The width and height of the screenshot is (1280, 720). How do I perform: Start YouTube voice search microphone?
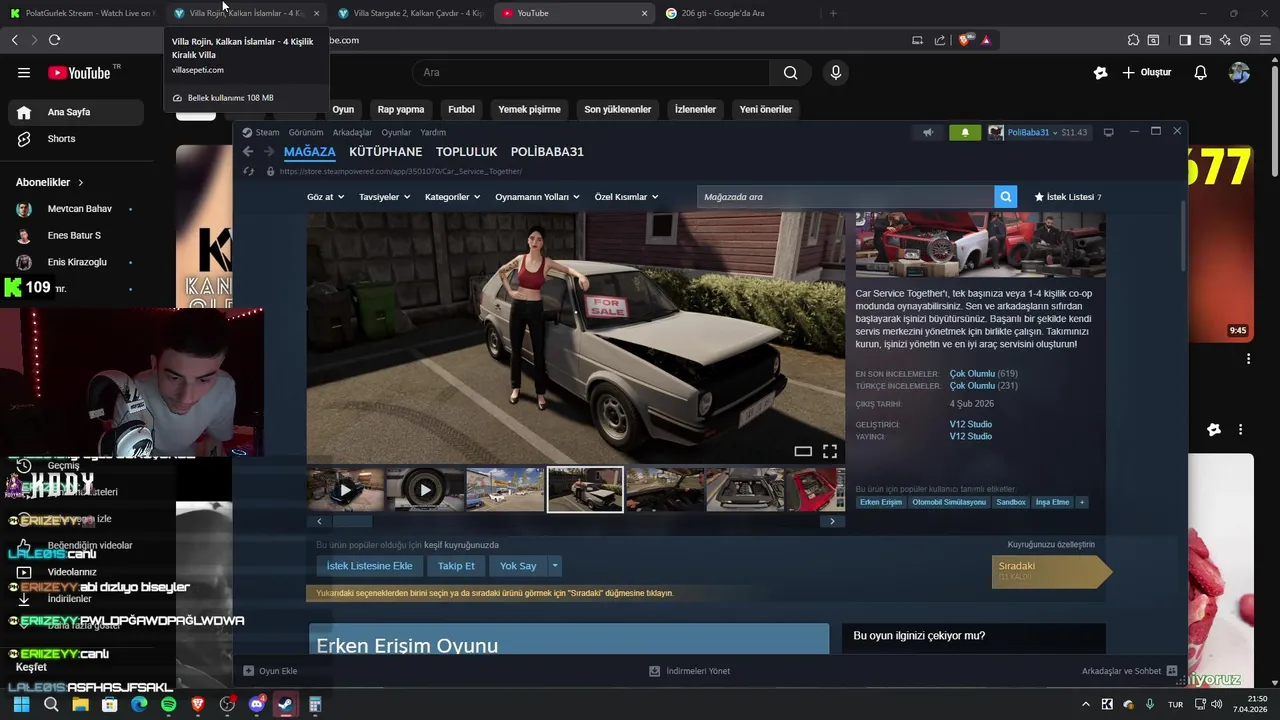(836, 72)
